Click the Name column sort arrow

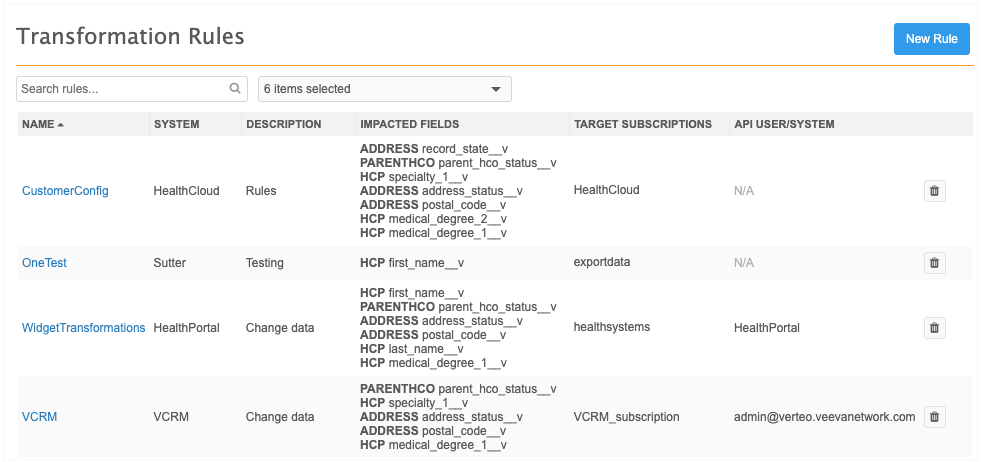pos(61,125)
